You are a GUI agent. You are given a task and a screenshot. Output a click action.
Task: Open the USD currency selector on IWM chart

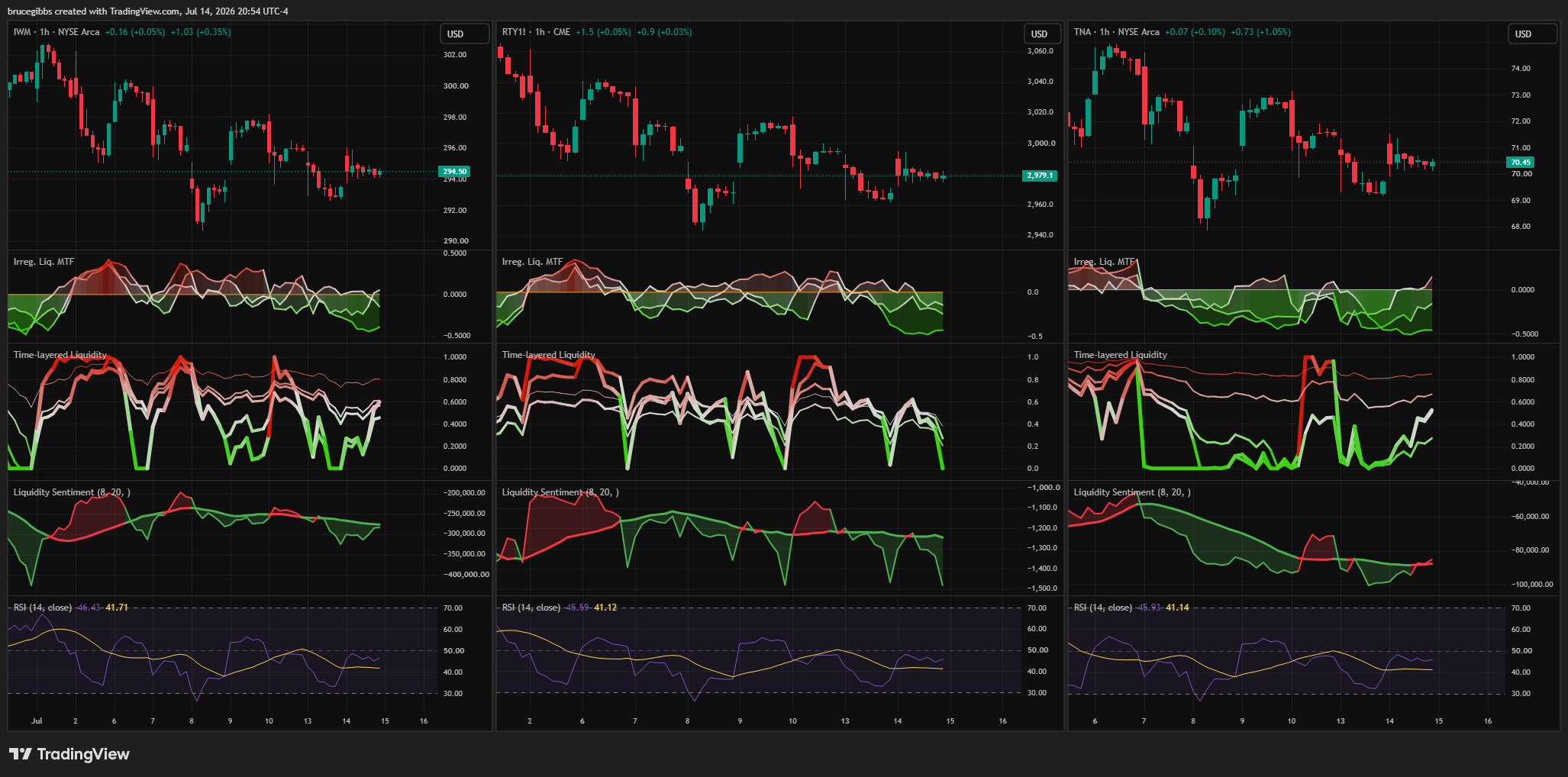coord(464,34)
